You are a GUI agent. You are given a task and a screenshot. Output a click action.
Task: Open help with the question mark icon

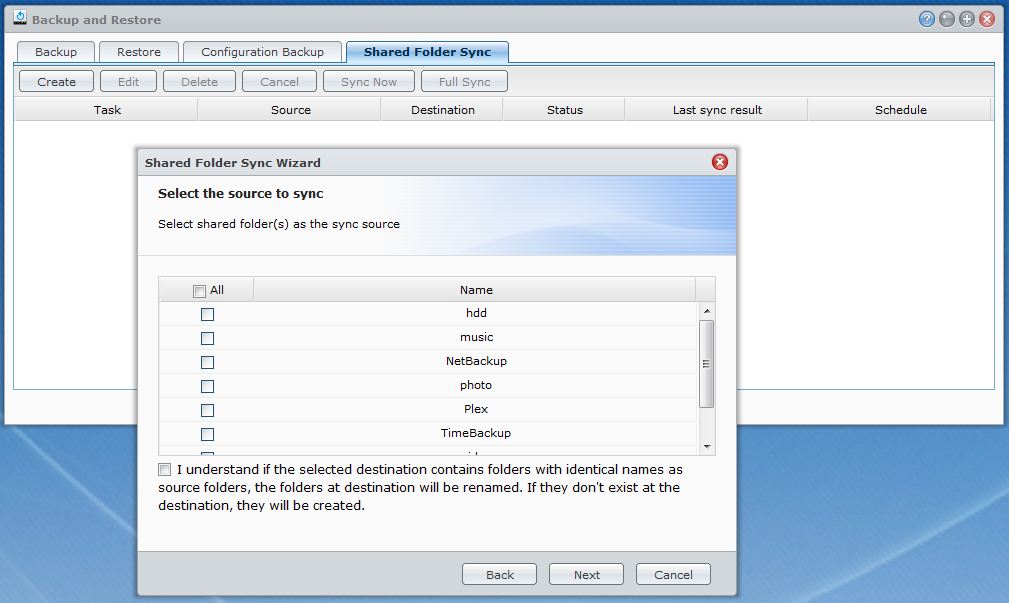coord(927,19)
